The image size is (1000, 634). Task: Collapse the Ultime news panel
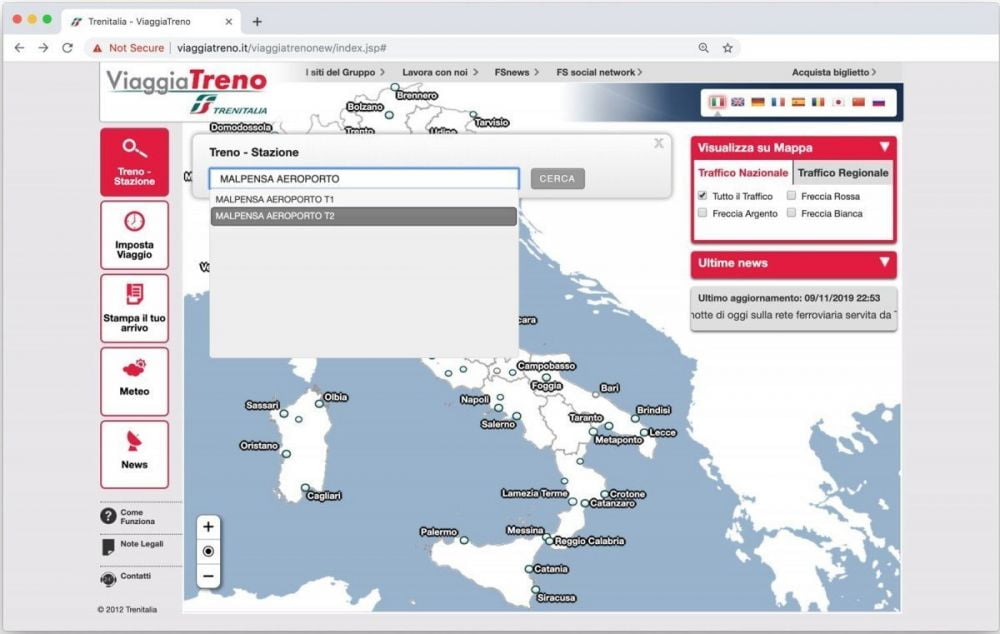883,264
